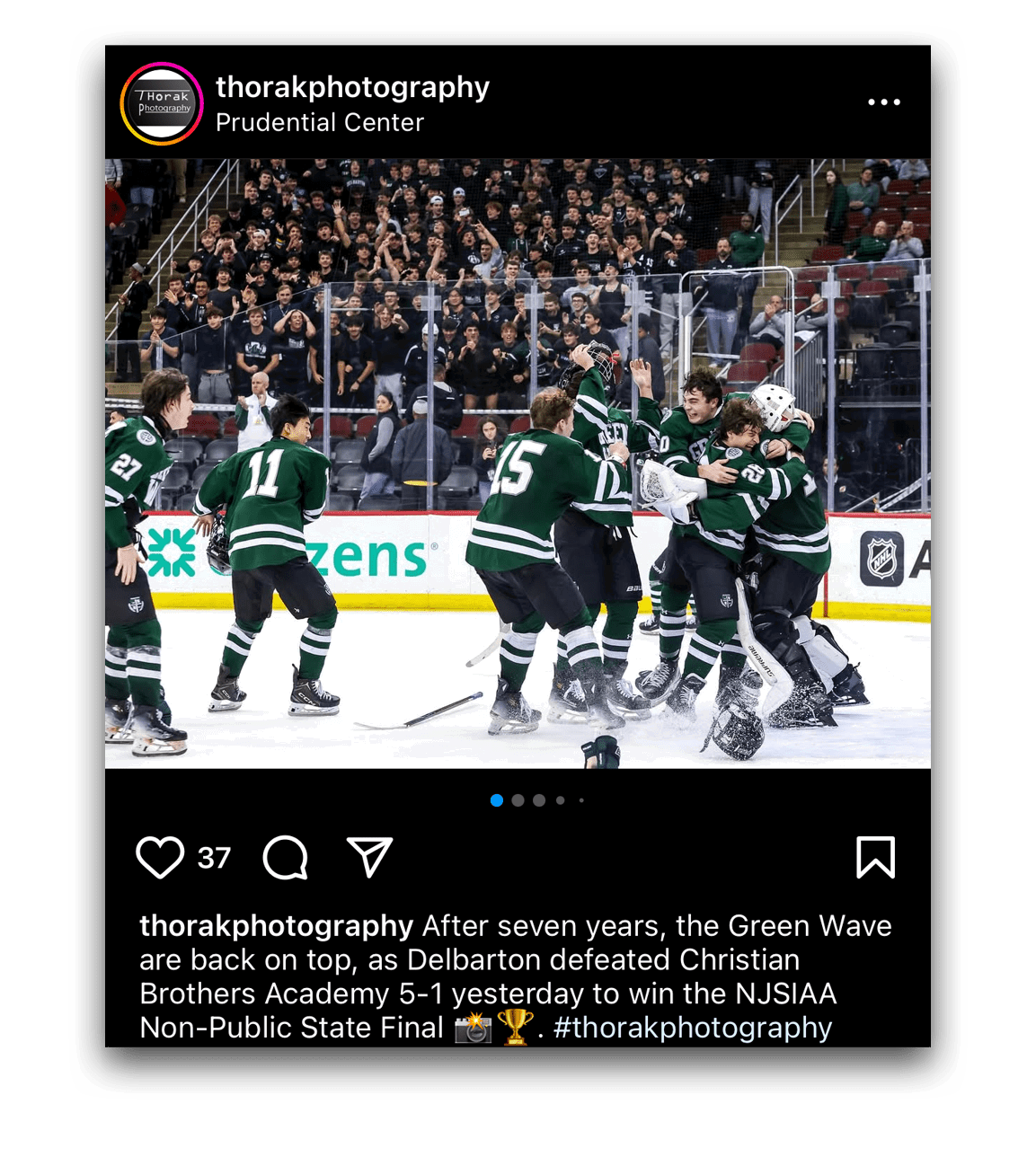
Task: Share the post via paper plane icon
Action: [x=369, y=857]
